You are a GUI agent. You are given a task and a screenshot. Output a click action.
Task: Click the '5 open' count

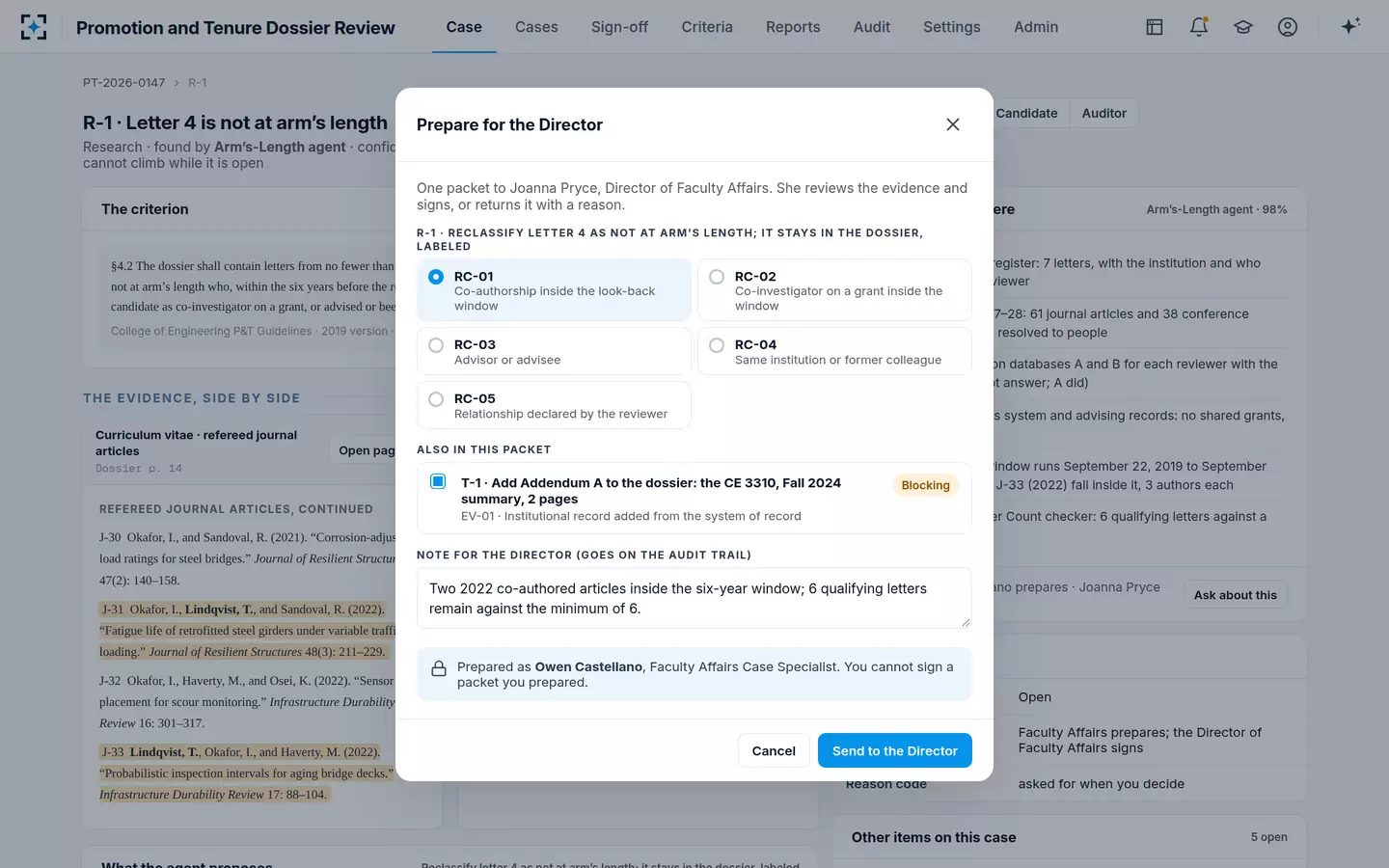pyautogui.click(x=1269, y=837)
